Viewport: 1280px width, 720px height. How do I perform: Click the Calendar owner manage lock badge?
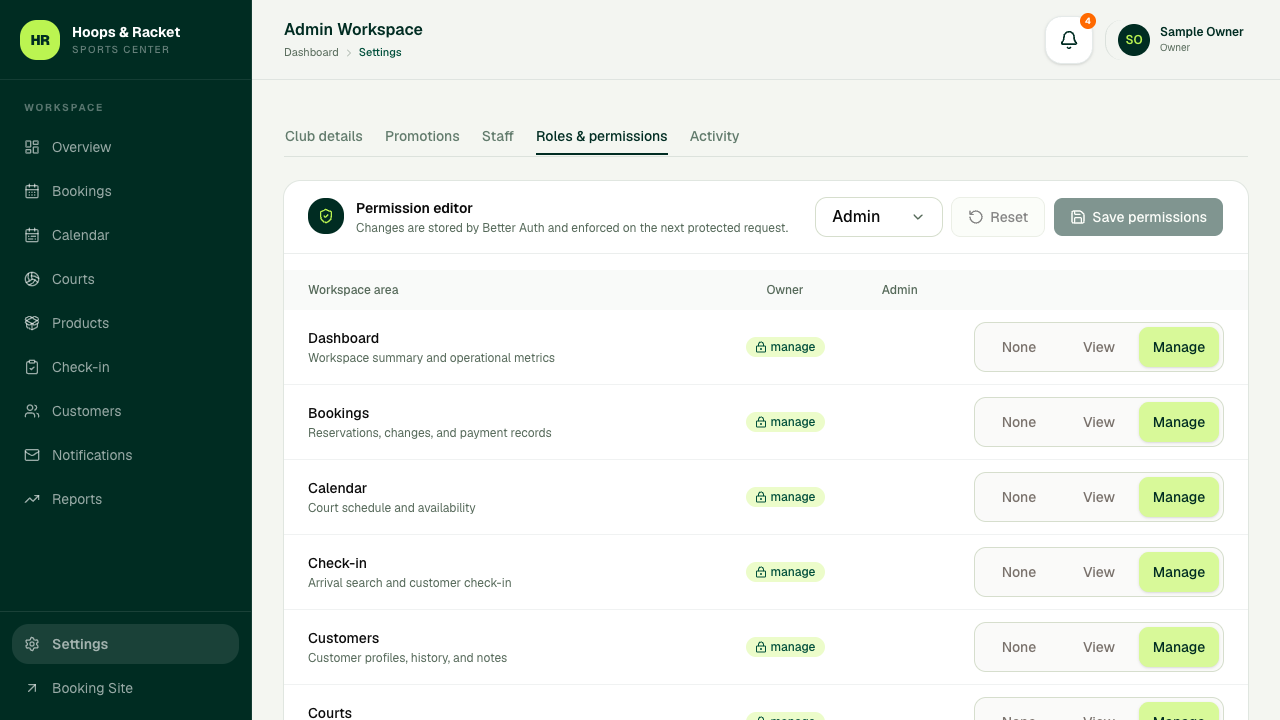785,497
